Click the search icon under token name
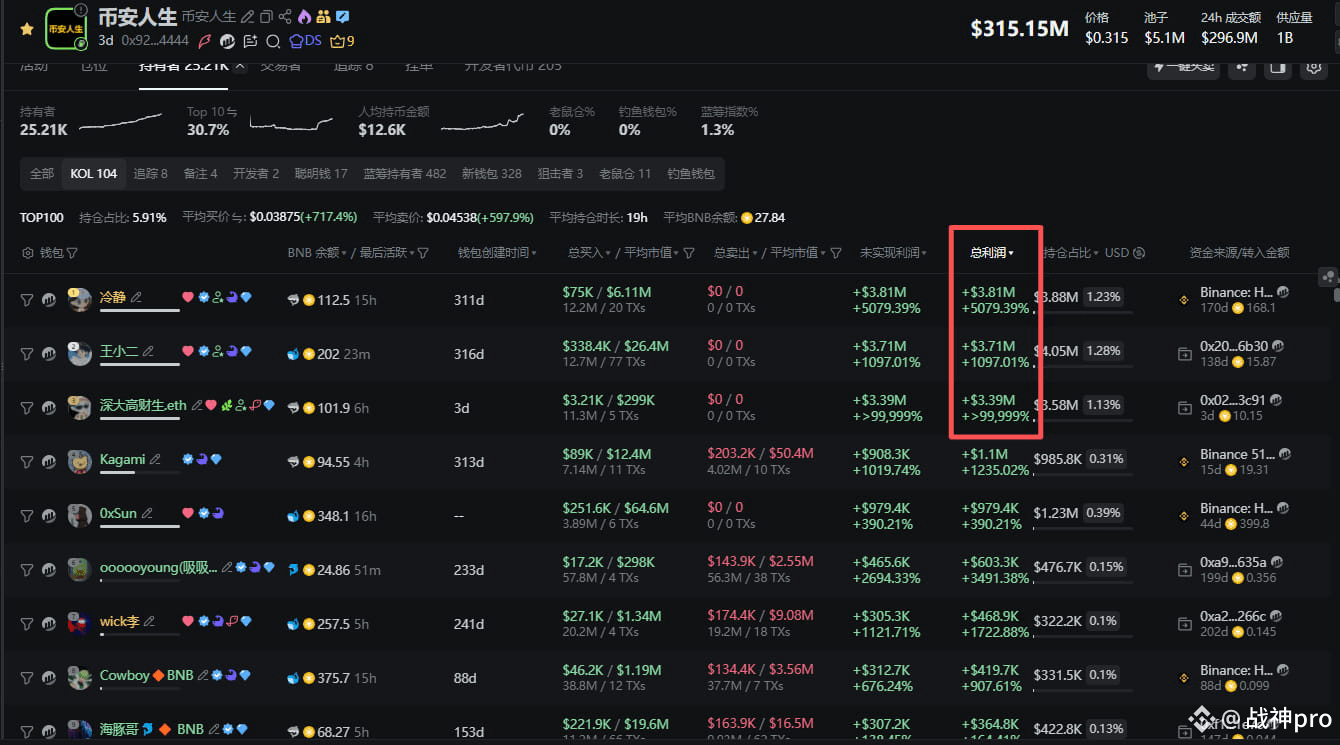 [x=273, y=42]
